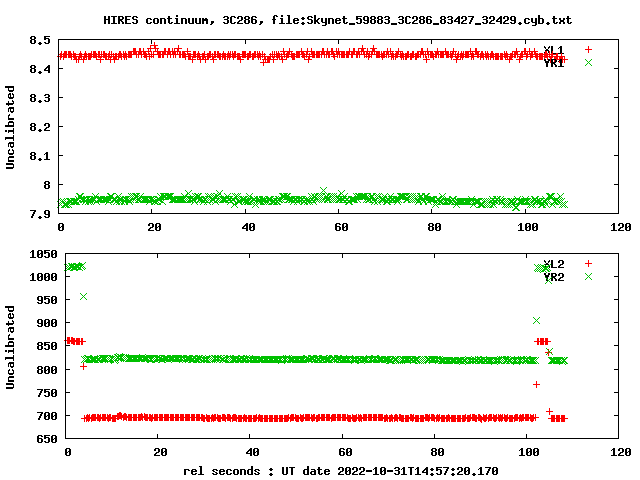The height and width of the screenshot is (480, 640).
Task: Click the rel seconds UT date label
Action: point(341,471)
